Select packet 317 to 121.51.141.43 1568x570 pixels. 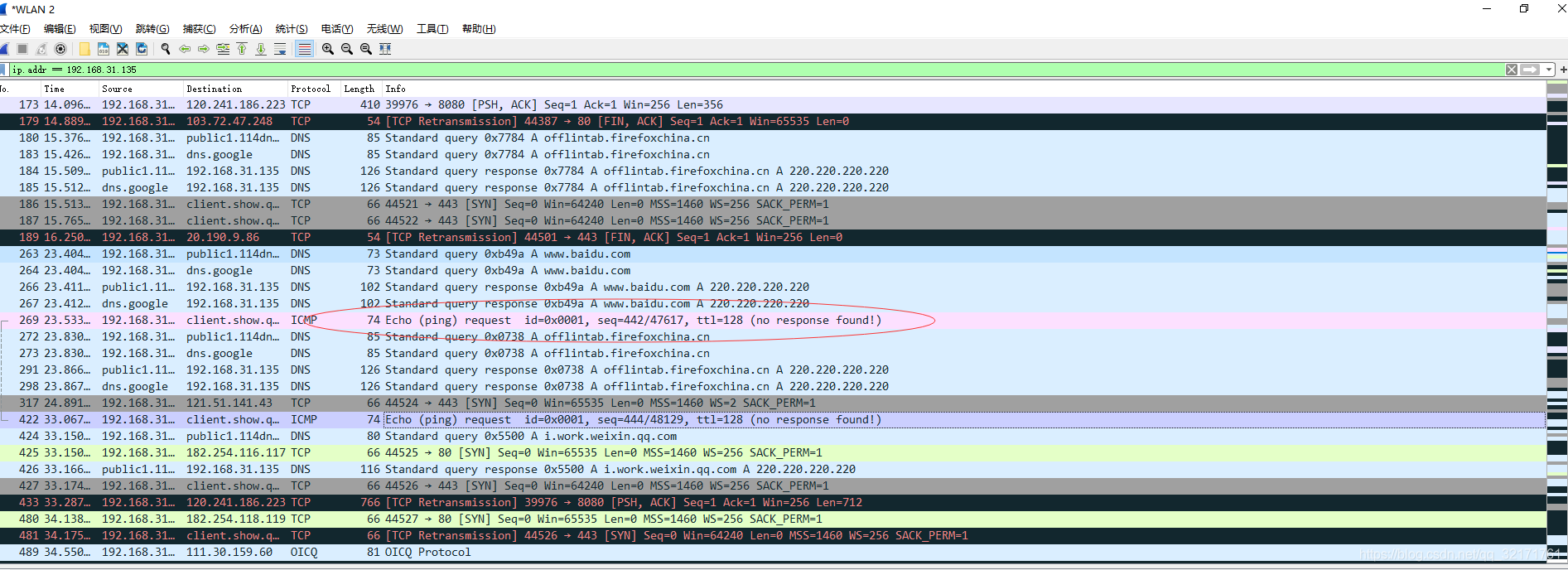[773, 403]
